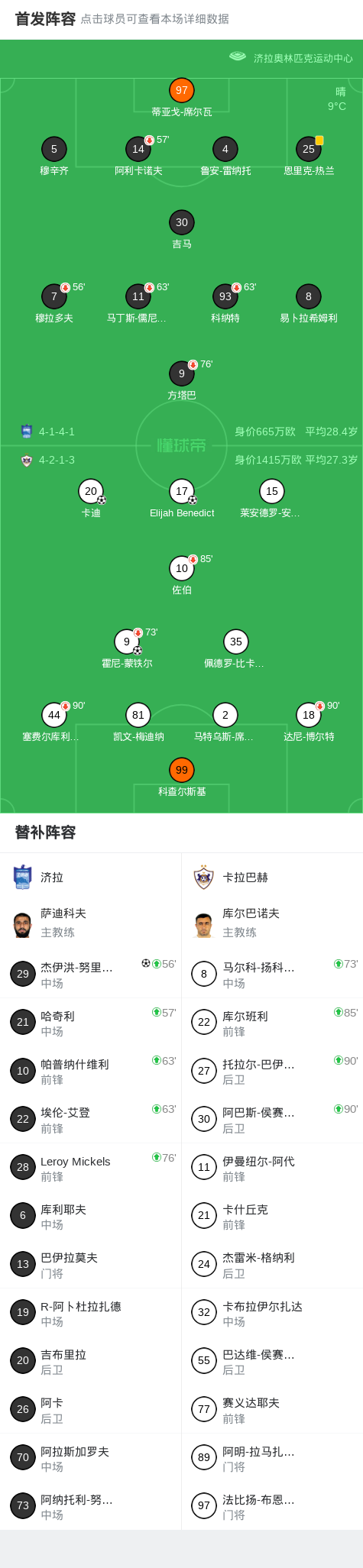Tap goalkeeper number 97 jersey icon
The height and width of the screenshot is (1568, 363).
[x=181, y=90]
